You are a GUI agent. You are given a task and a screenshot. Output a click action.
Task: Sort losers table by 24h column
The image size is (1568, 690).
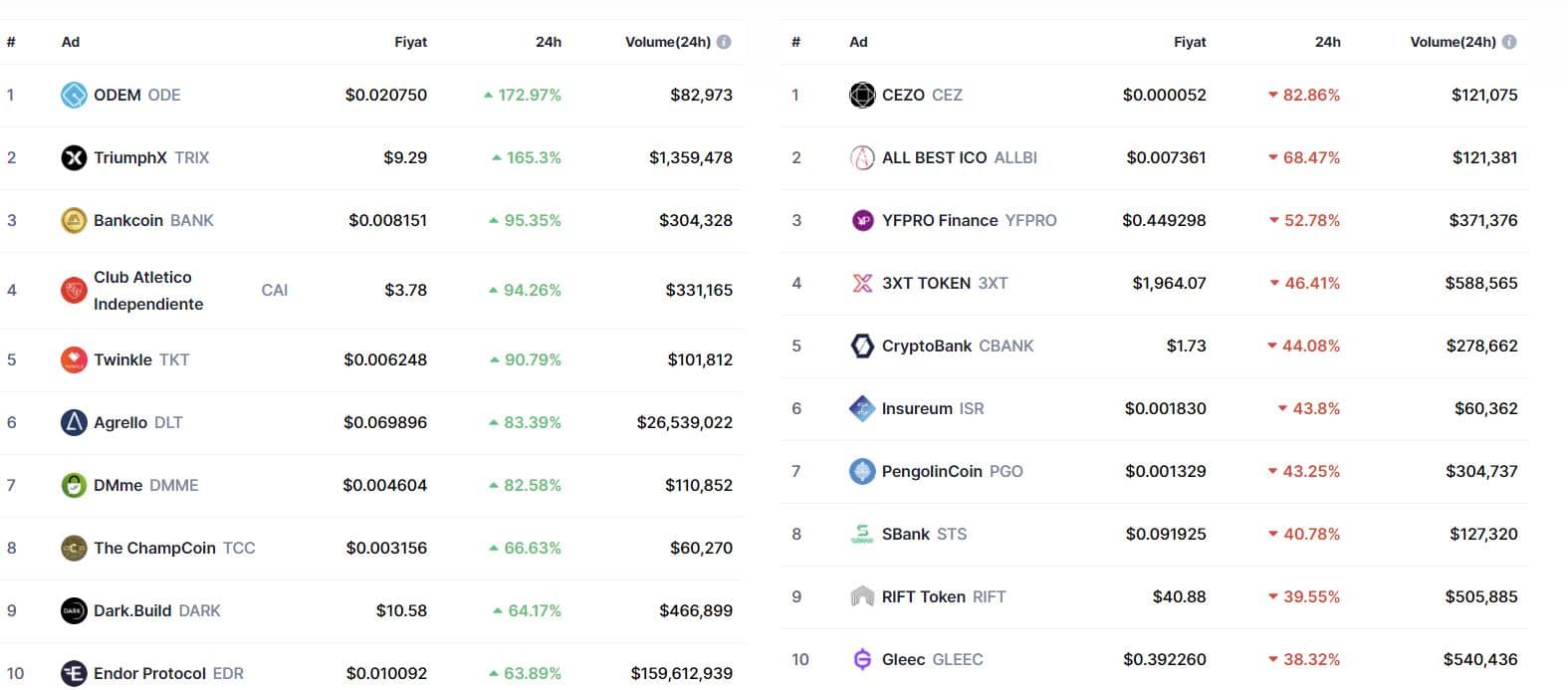point(1327,42)
